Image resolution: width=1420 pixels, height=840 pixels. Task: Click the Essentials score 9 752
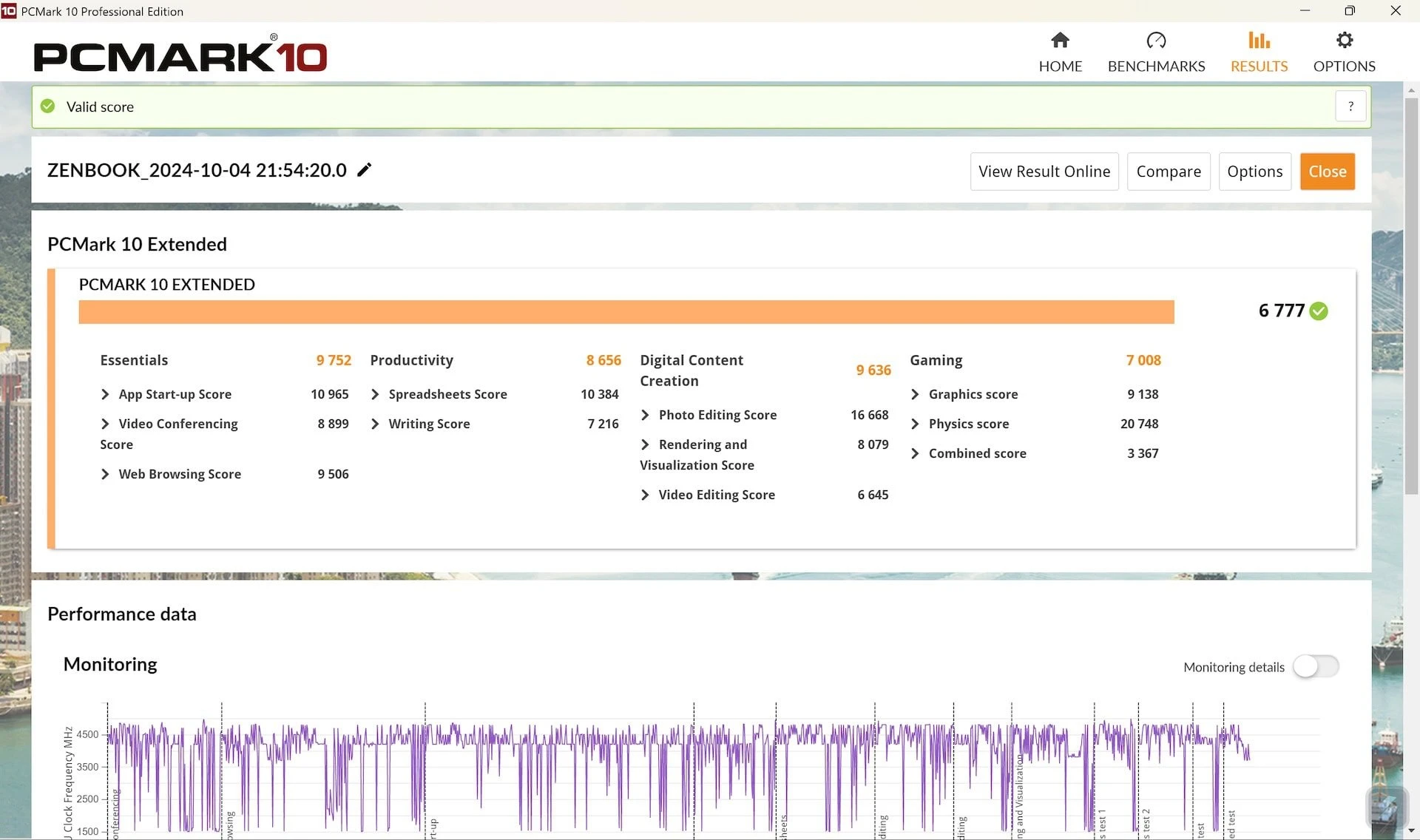(x=334, y=360)
